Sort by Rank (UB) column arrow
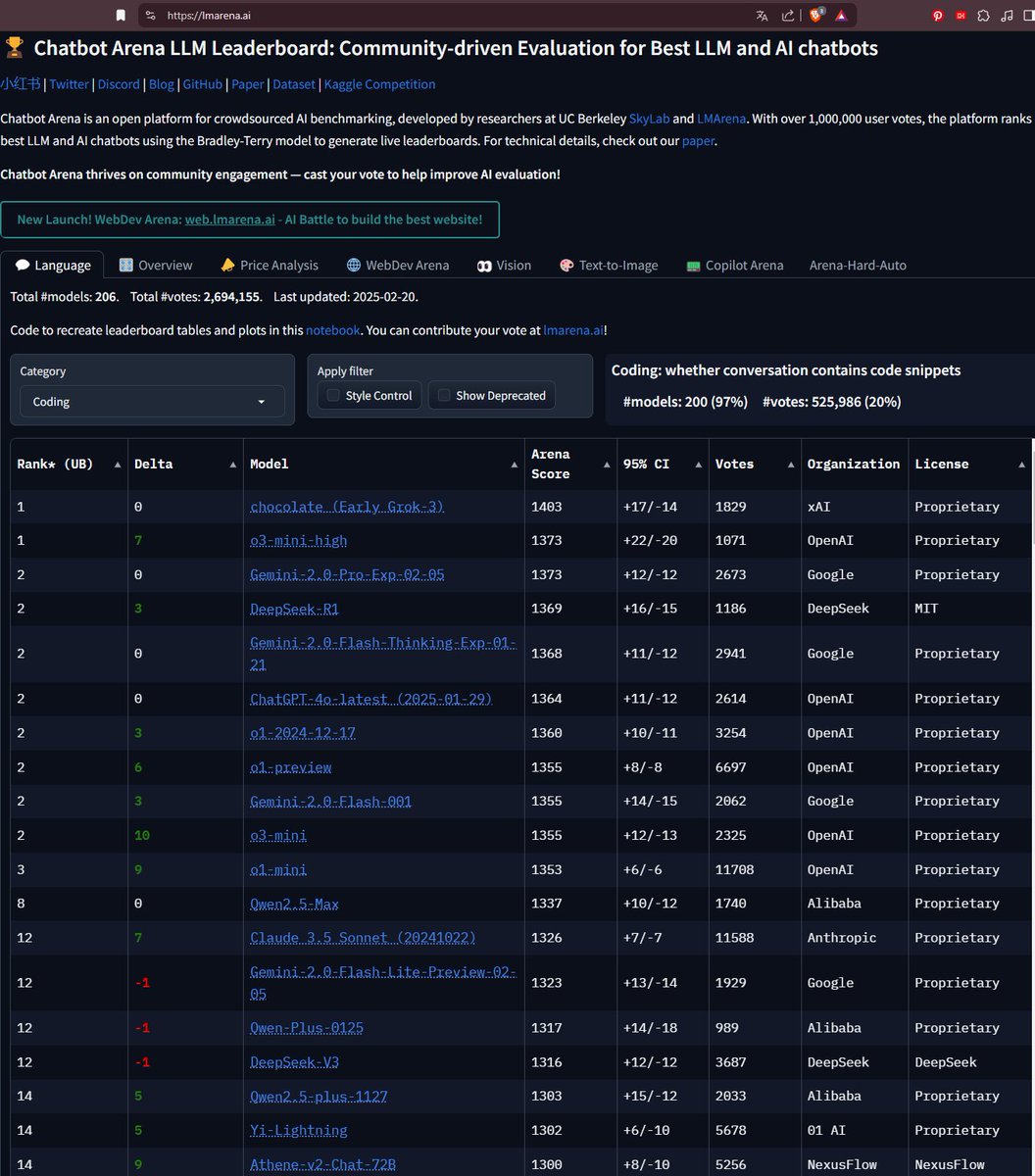The image size is (1035, 1176). (x=118, y=465)
